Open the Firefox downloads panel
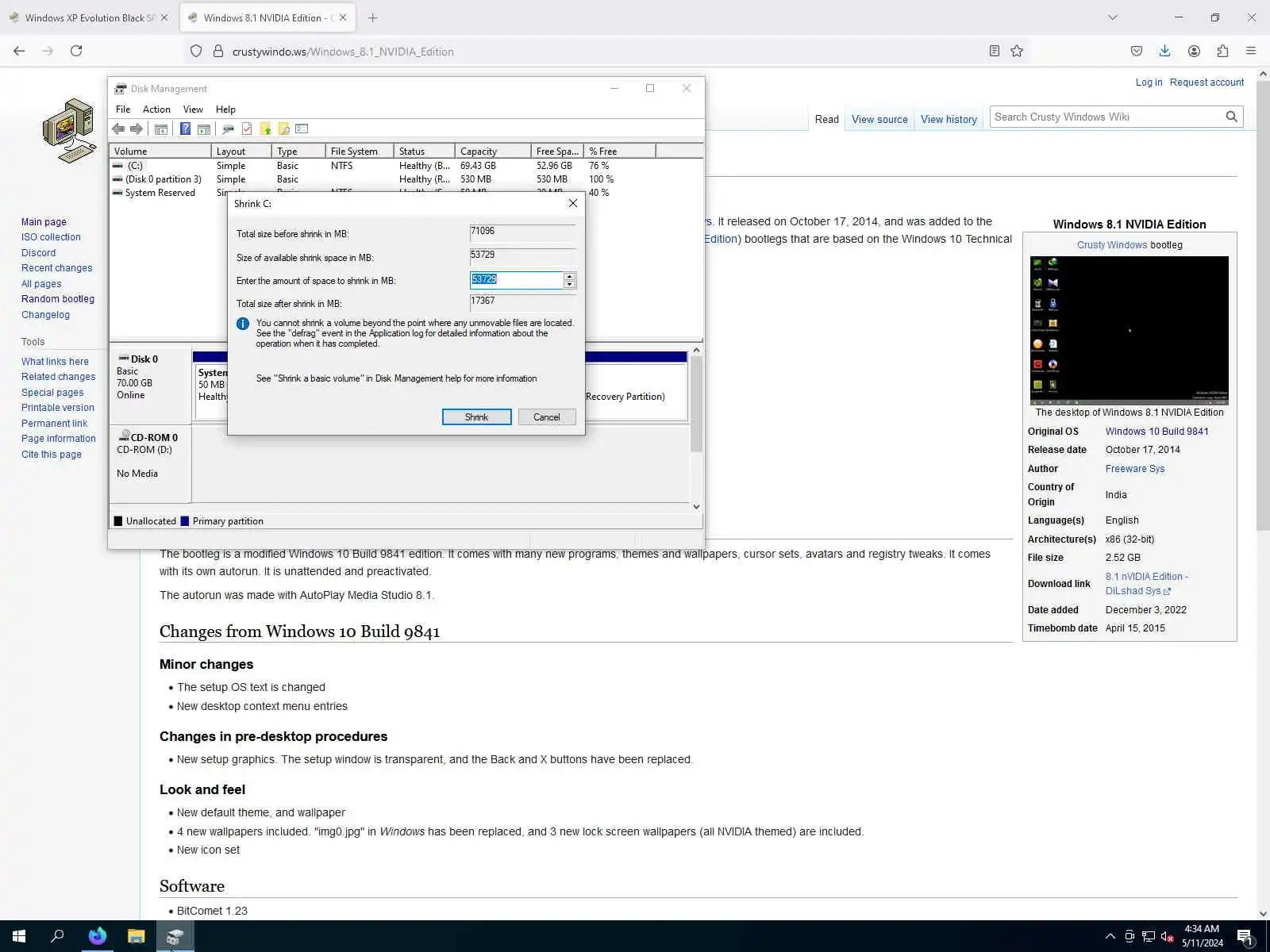The width and height of the screenshot is (1270, 952). (1164, 51)
